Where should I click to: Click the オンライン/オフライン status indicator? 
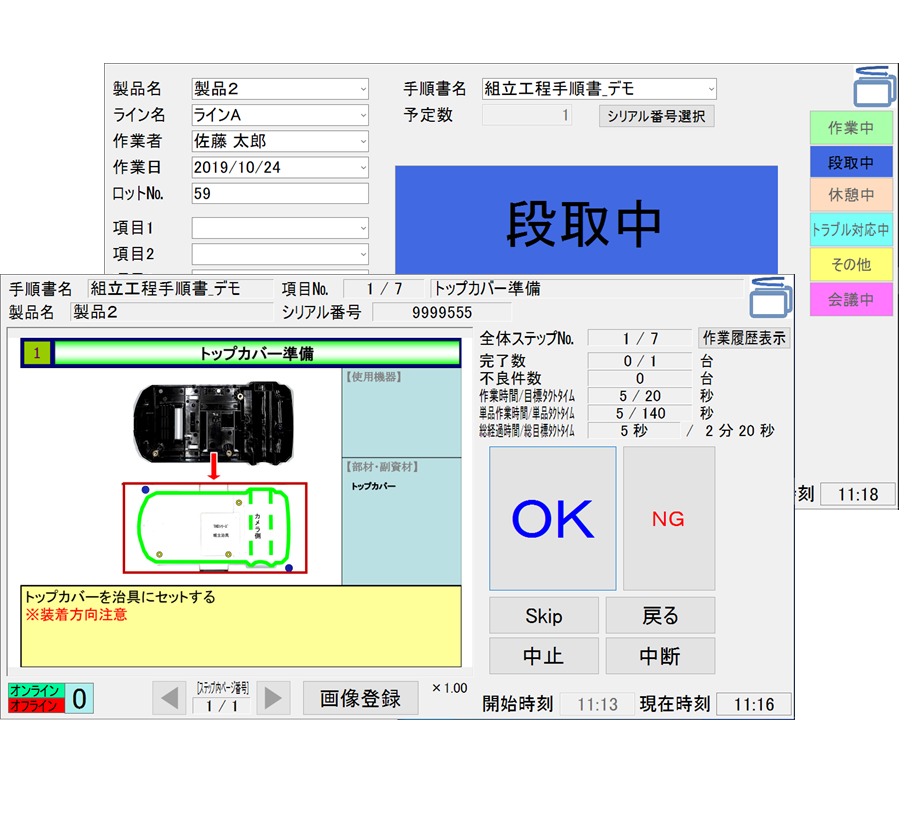(34, 698)
